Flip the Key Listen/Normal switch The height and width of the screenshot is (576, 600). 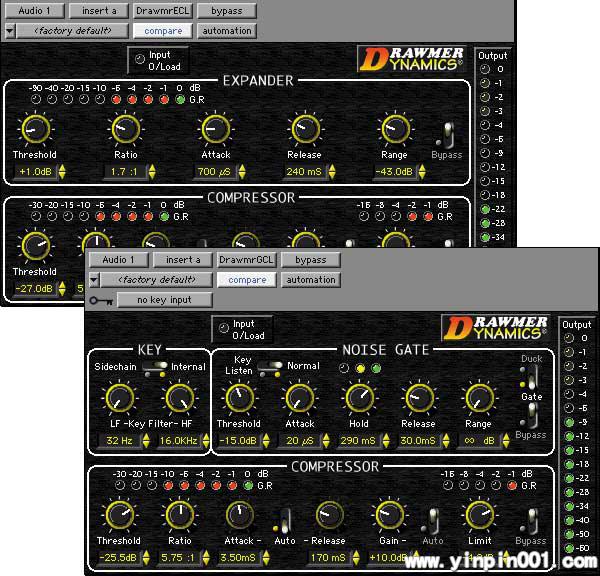click(x=270, y=367)
